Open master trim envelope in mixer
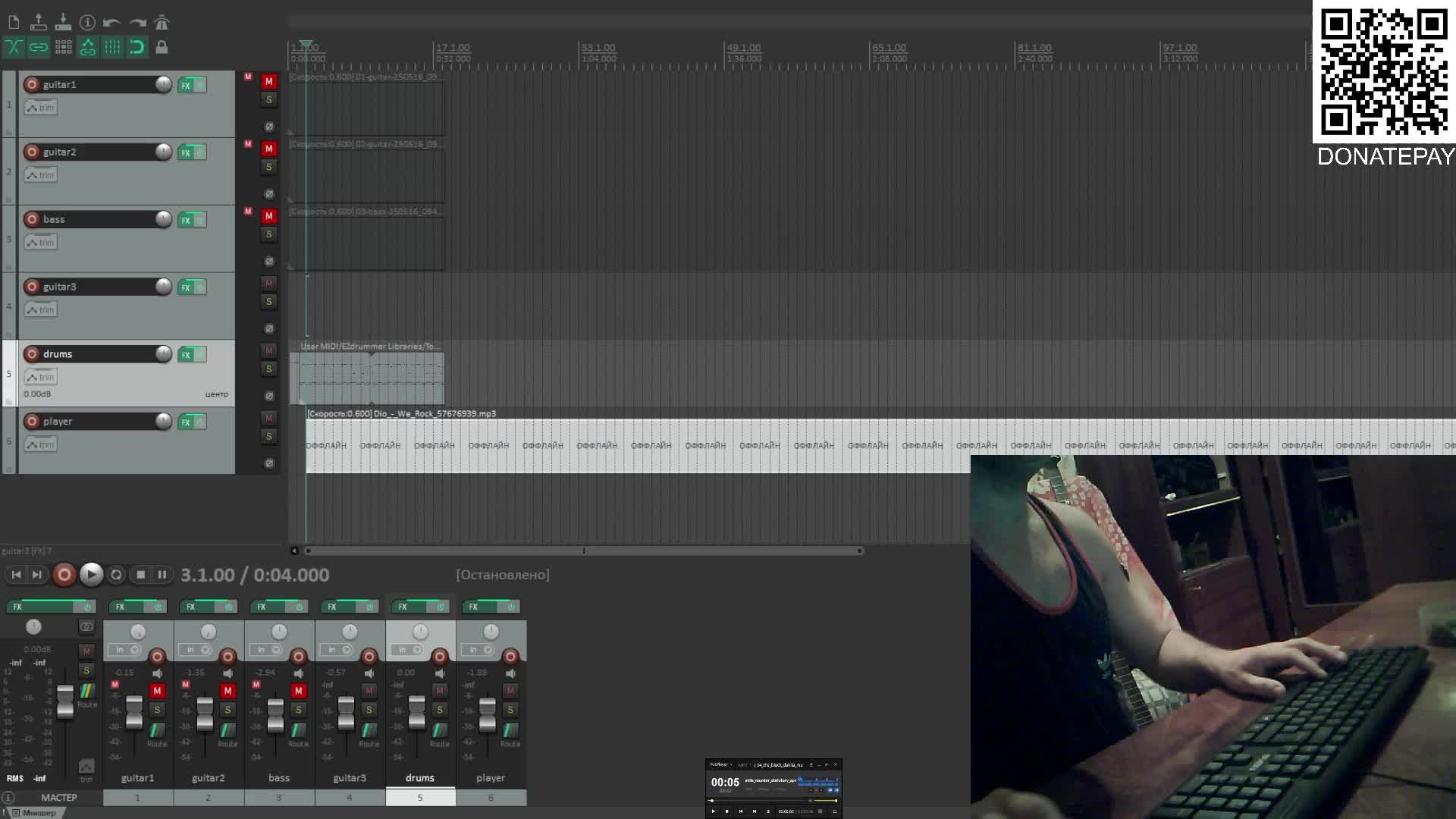 pyautogui.click(x=86, y=767)
